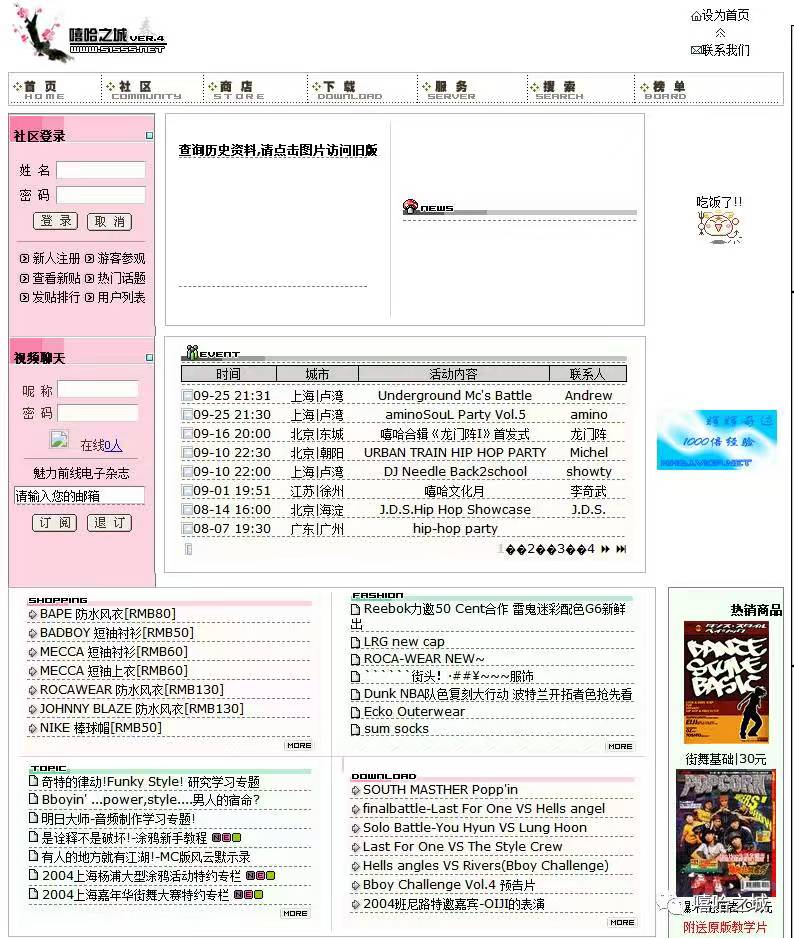Click the up arrows icon under 设为首页
This screenshot has width=794, height=938.
[x=720, y=33]
